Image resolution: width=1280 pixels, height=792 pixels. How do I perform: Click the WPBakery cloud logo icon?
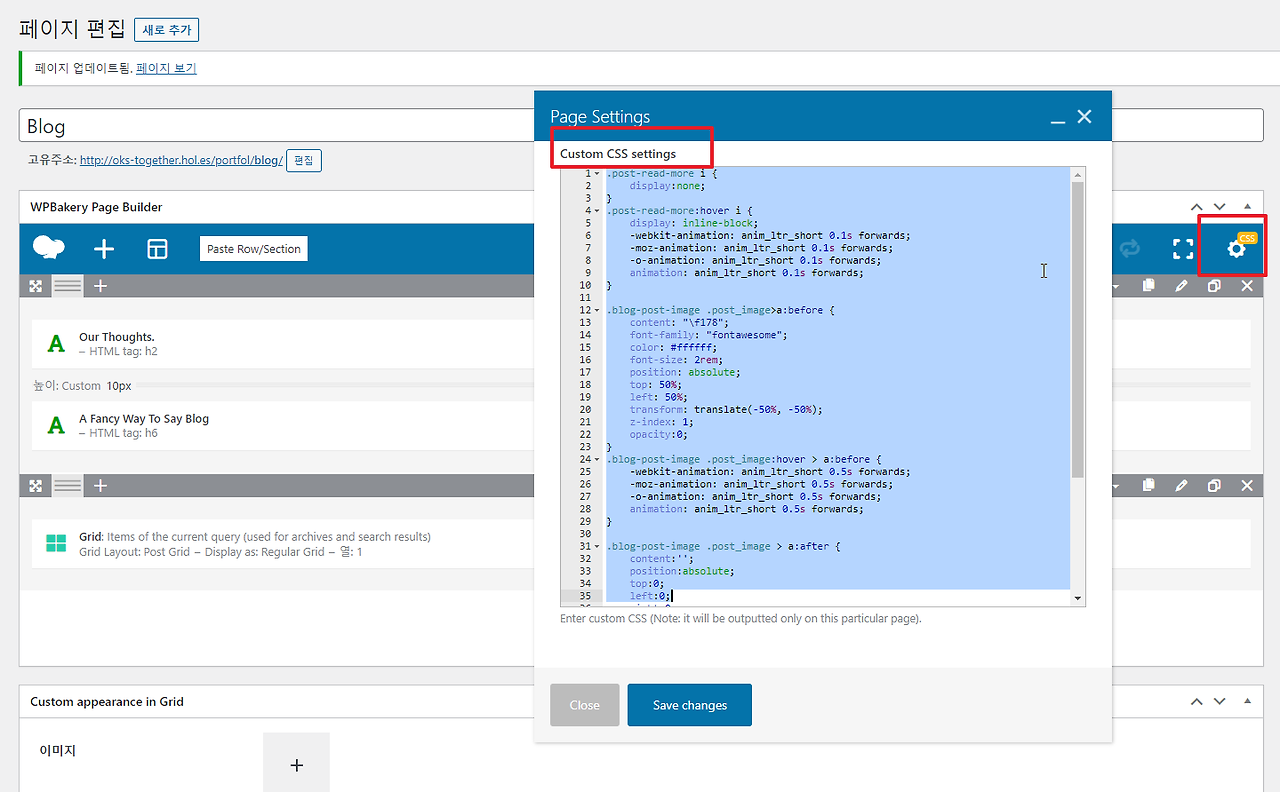click(49, 248)
